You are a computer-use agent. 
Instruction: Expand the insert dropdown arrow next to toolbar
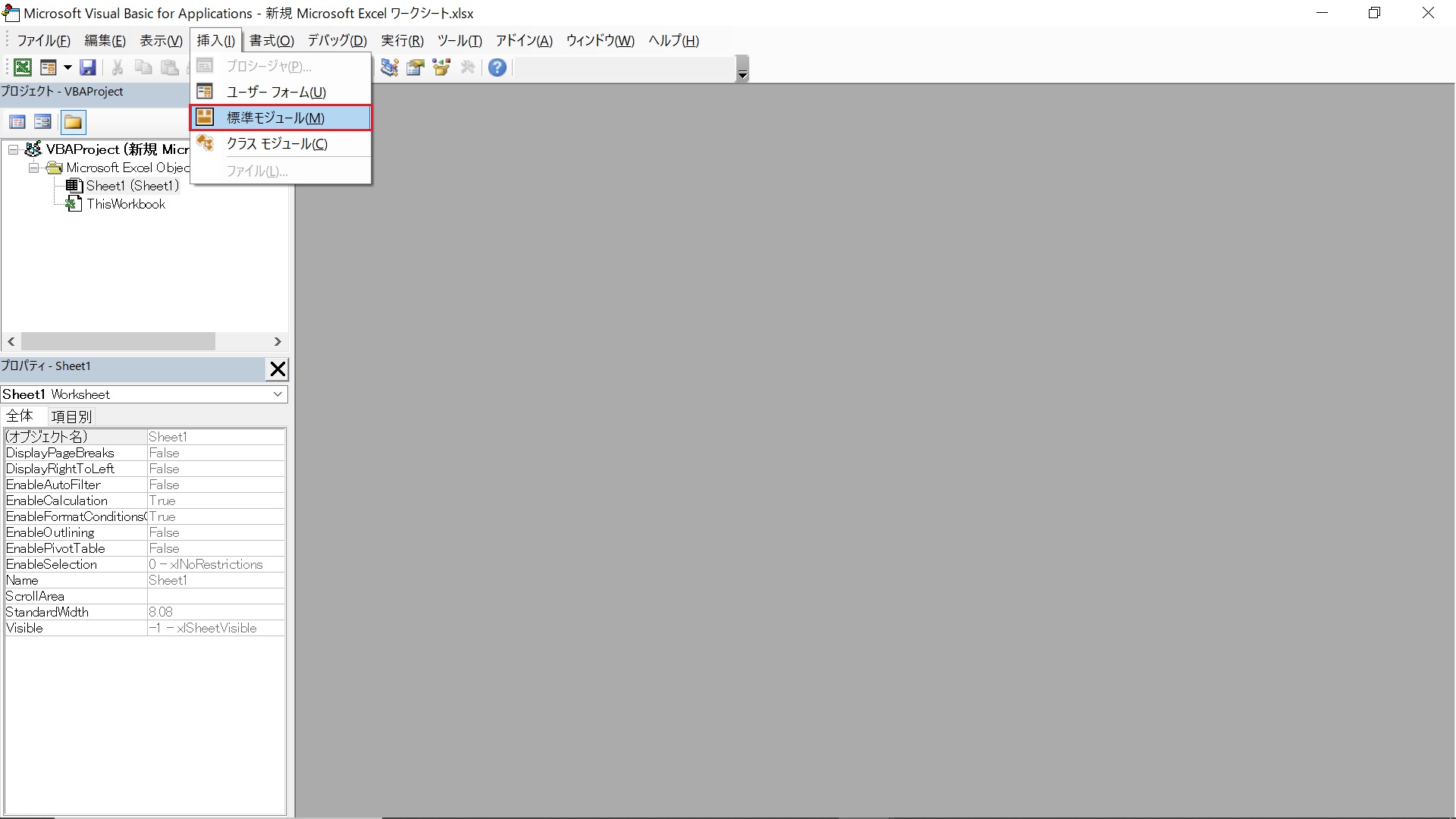click(67, 67)
